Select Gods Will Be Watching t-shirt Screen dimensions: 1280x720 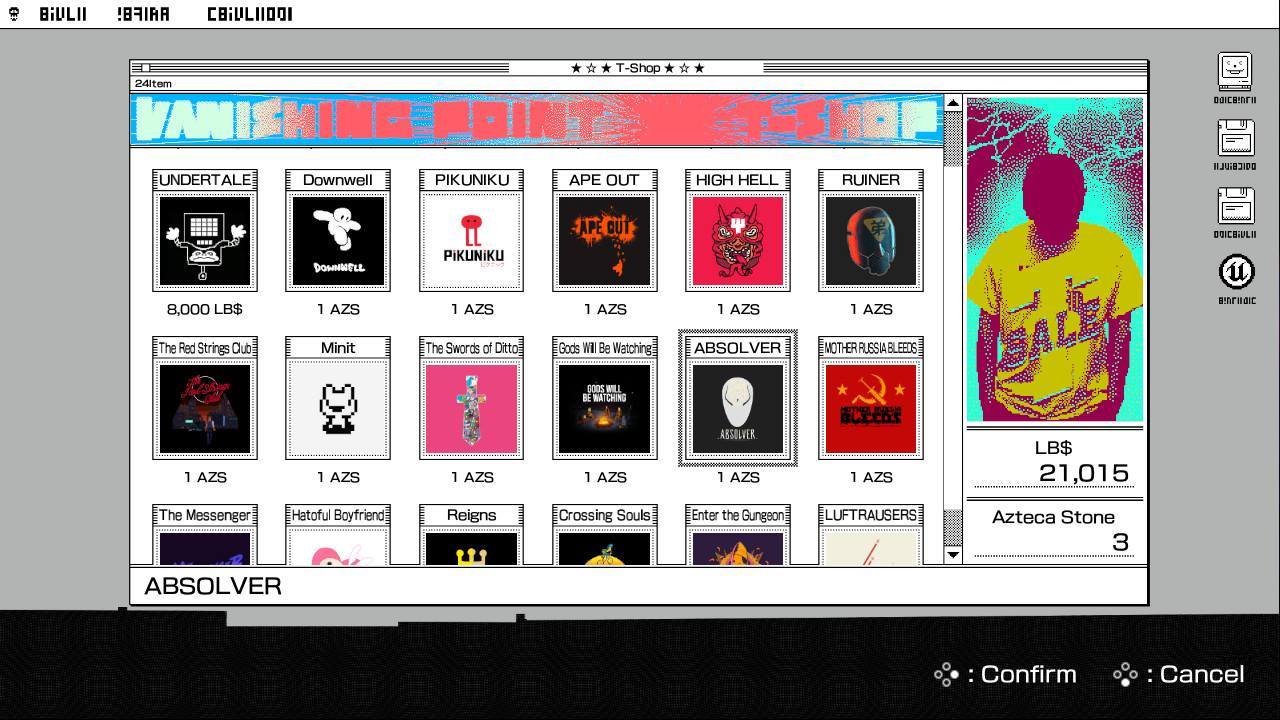(604, 398)
